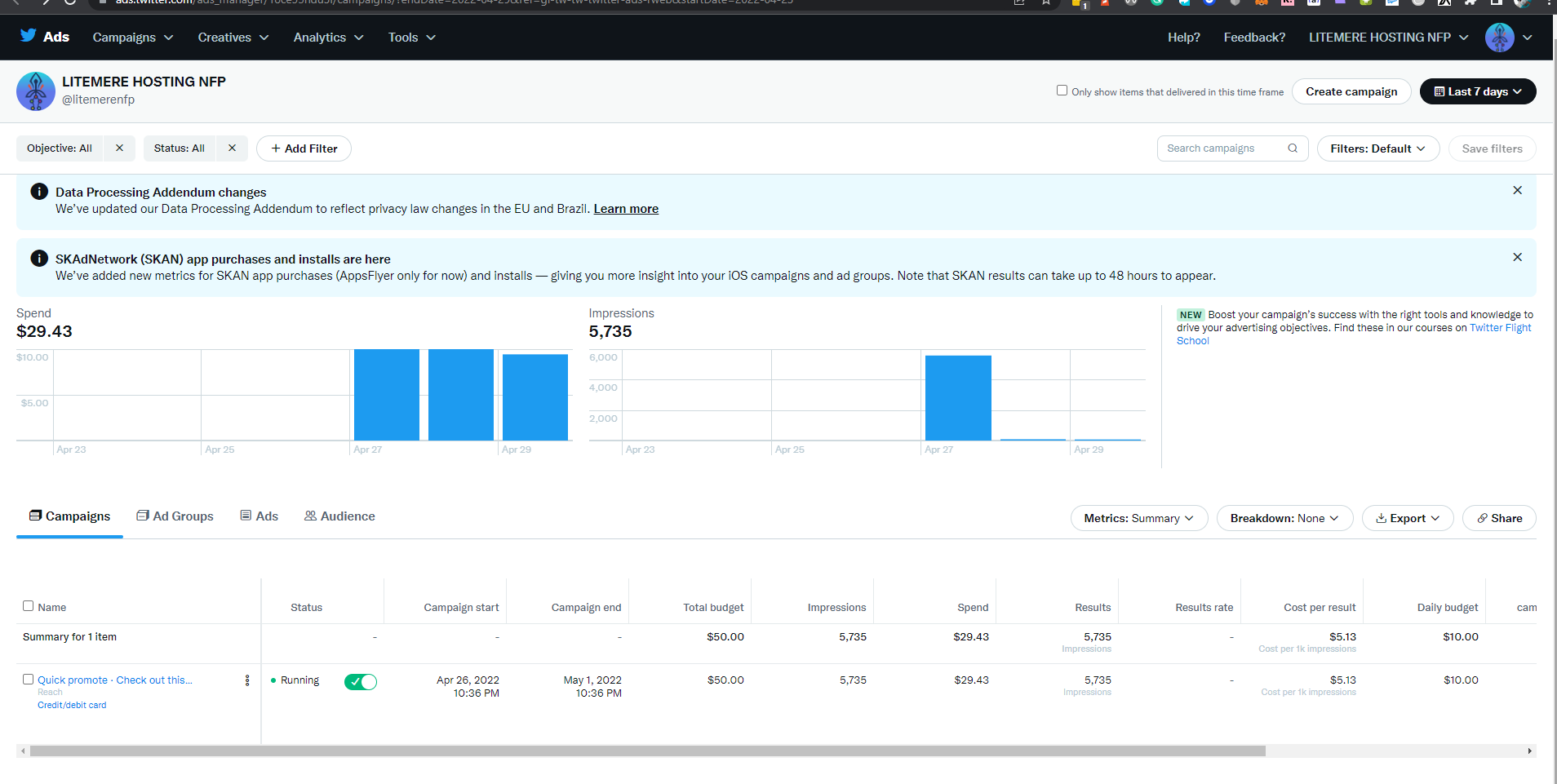Switch to the Audience tab
1557x784 pixels.
click(x=339, y=516)
